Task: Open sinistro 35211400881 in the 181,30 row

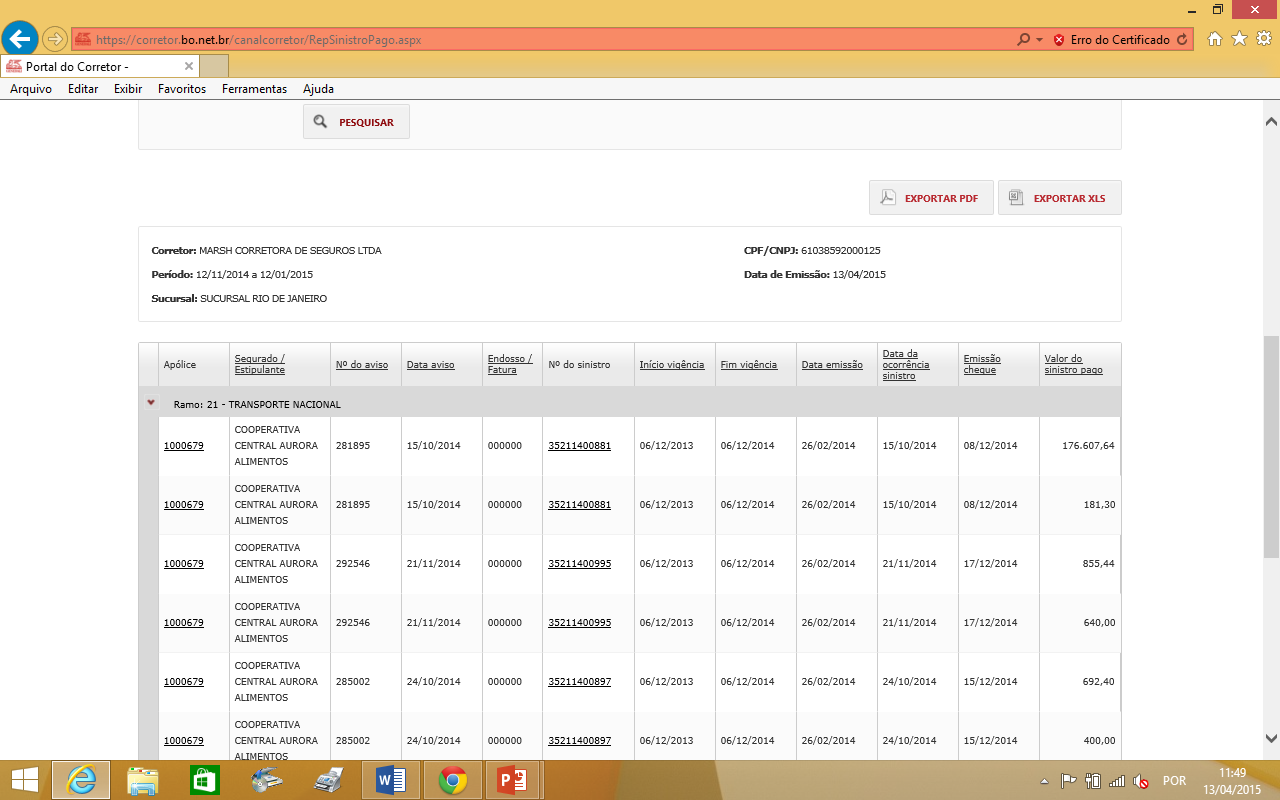Action: (x=579, y=505)
